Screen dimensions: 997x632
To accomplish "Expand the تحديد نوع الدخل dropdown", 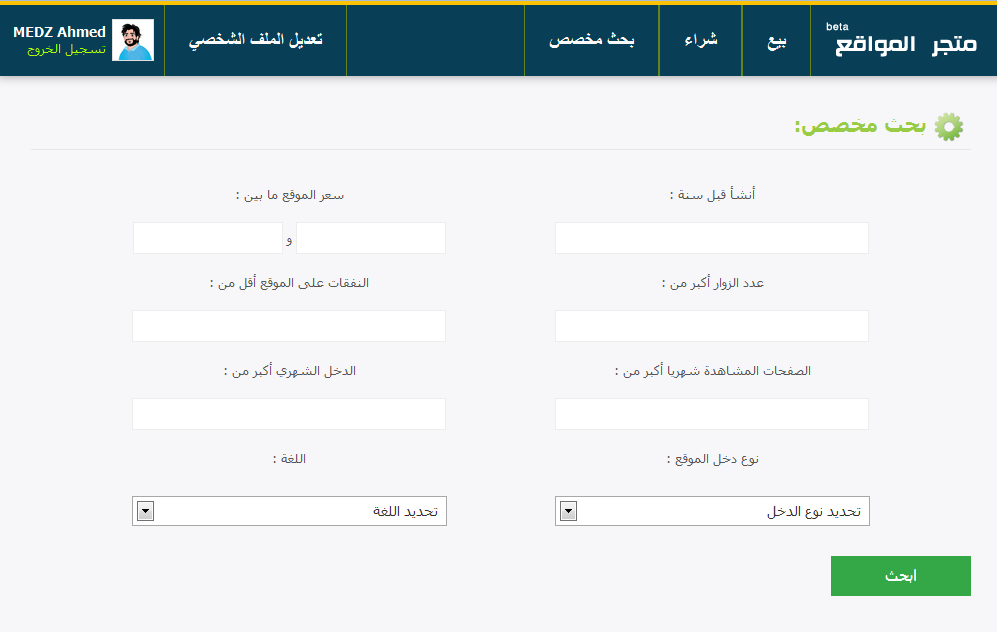I will point(712,511).
